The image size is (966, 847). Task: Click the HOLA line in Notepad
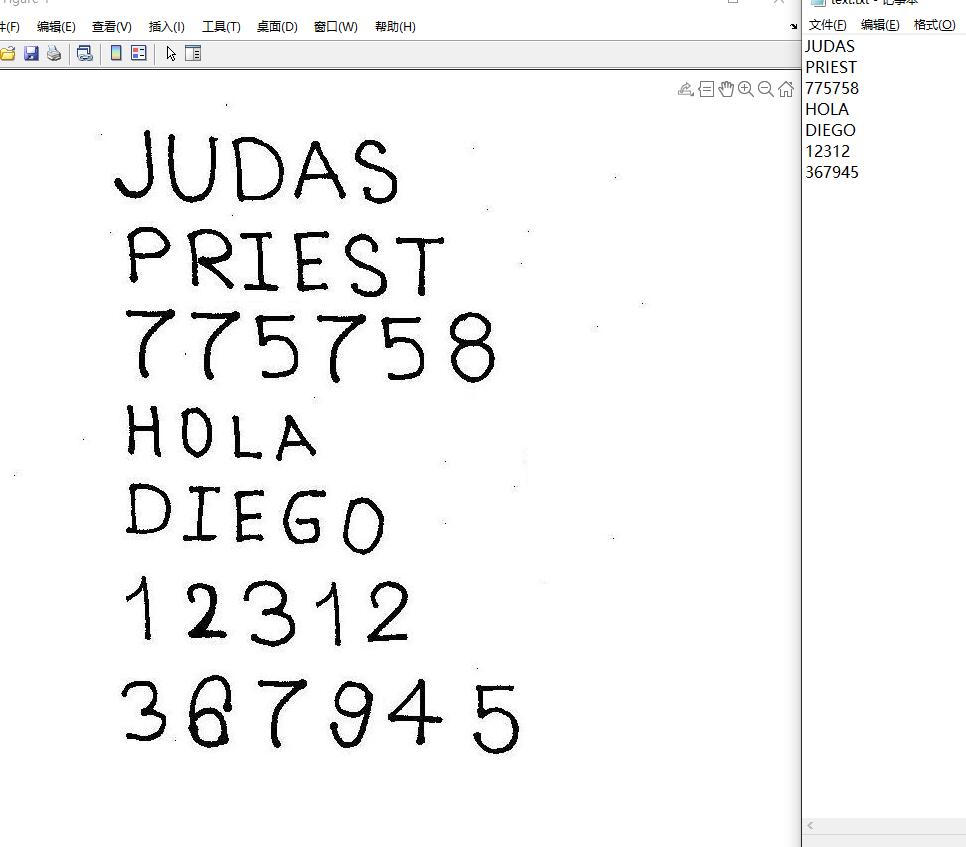tap(827, 110)
